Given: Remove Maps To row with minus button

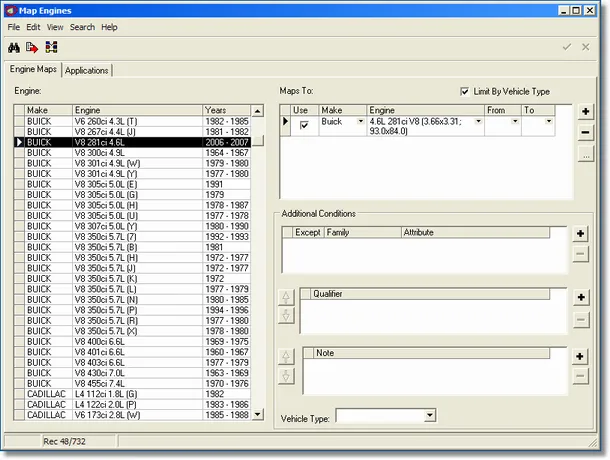Looking at the screenshot, I should (x=585, y=132).
